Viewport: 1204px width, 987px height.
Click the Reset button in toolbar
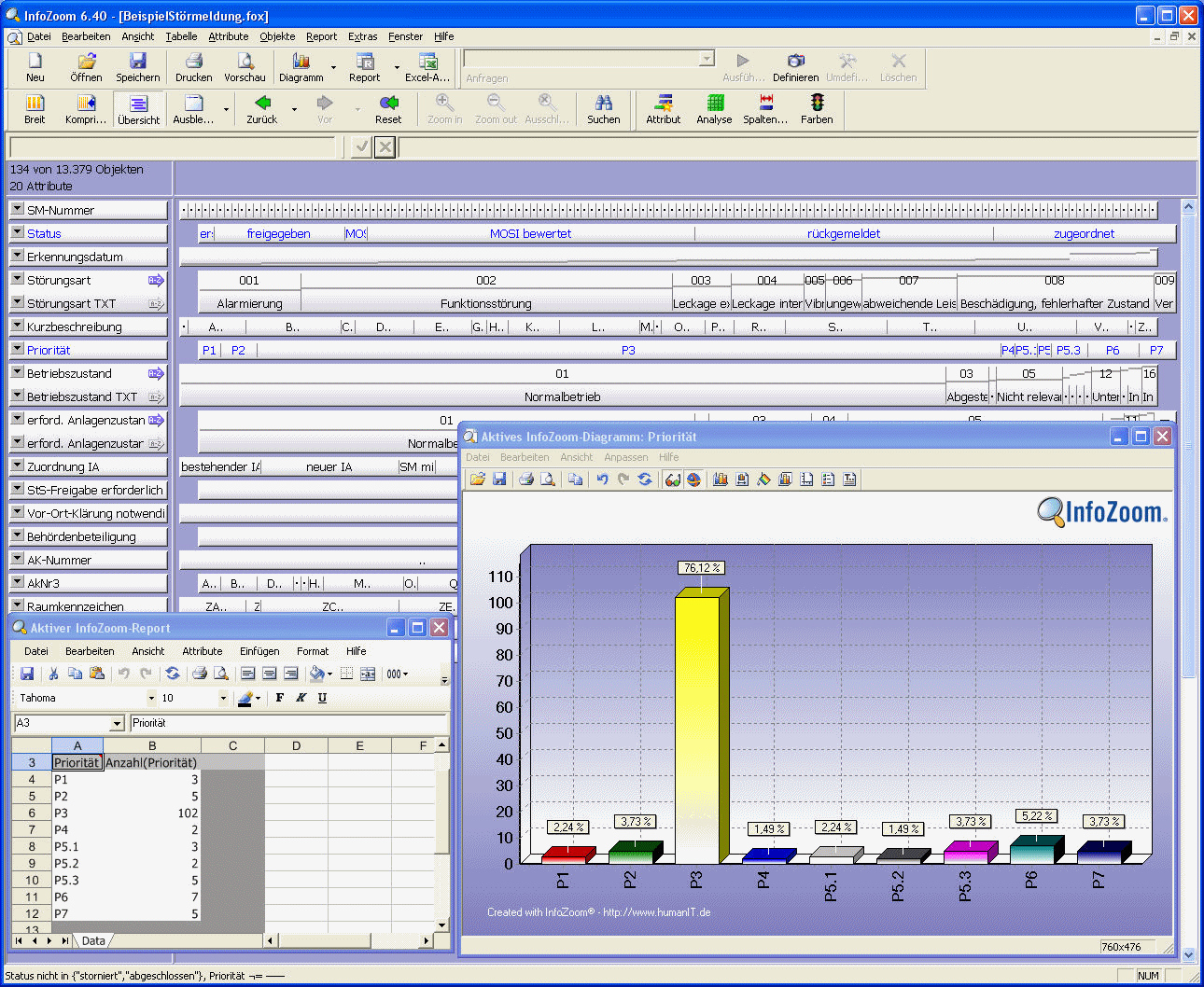coord(388,103)
